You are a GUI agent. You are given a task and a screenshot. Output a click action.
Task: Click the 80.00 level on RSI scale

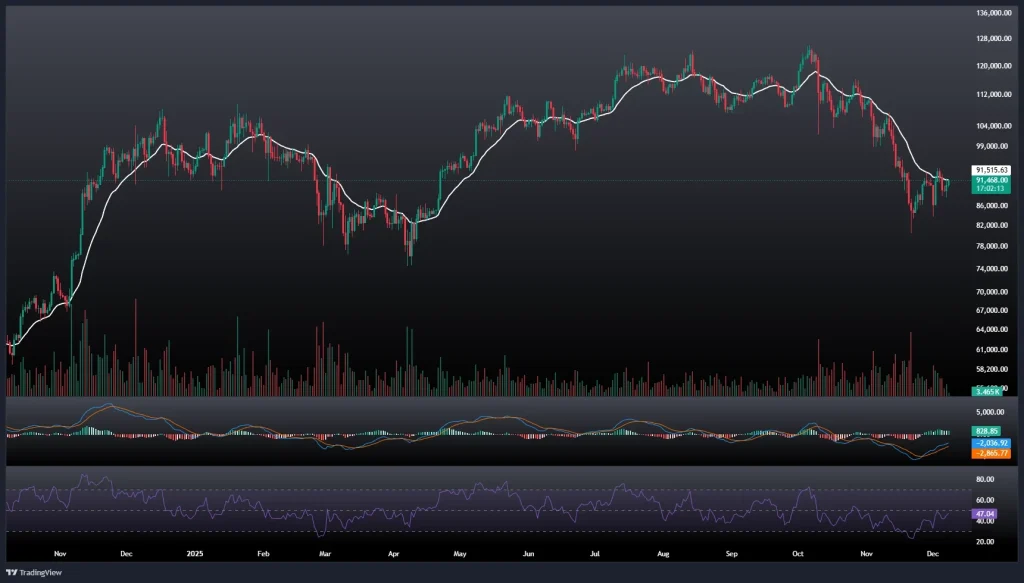click(985, 479)
